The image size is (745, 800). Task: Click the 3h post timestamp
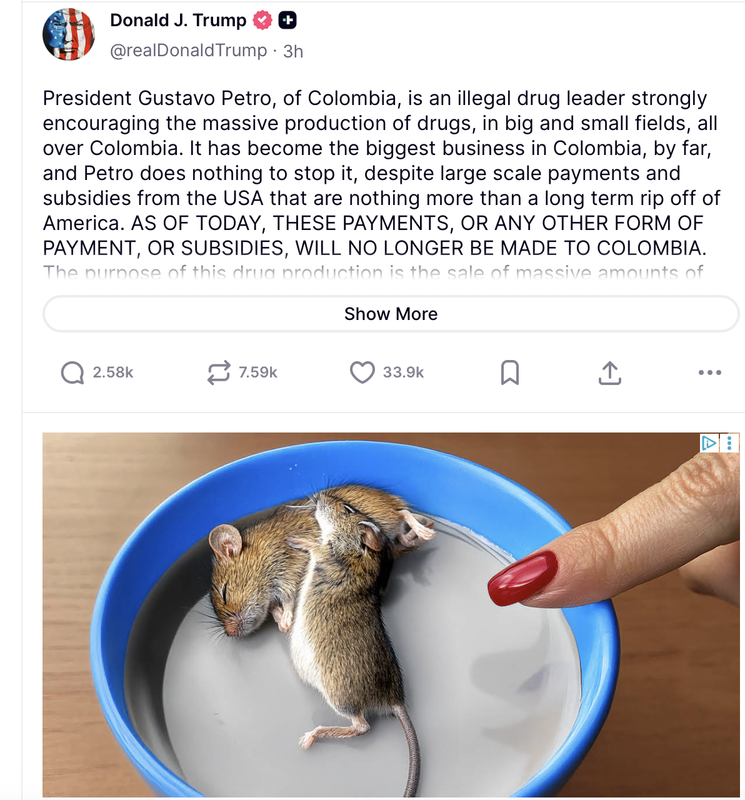pos(293,51)
